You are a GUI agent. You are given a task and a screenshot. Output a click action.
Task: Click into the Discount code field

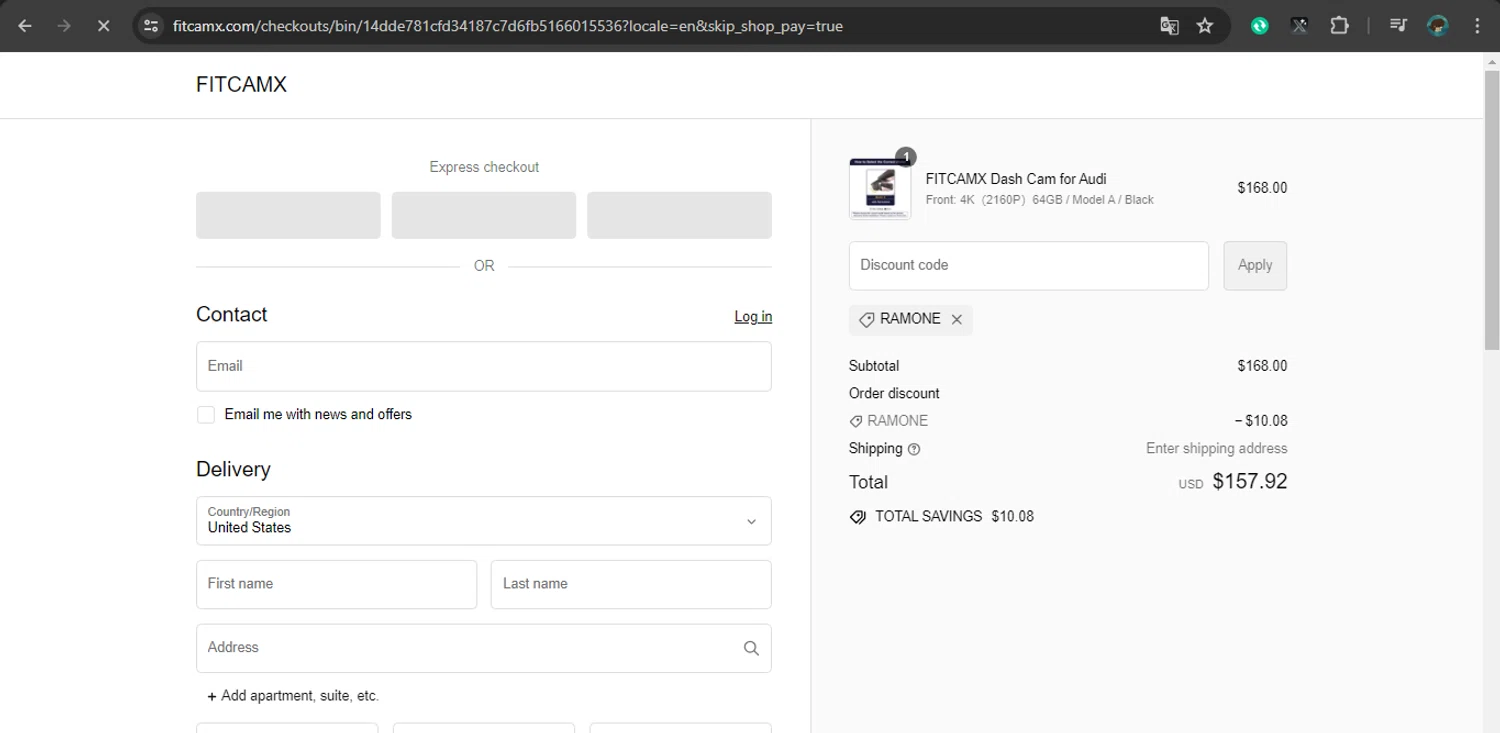click(x=1028, y=266)
